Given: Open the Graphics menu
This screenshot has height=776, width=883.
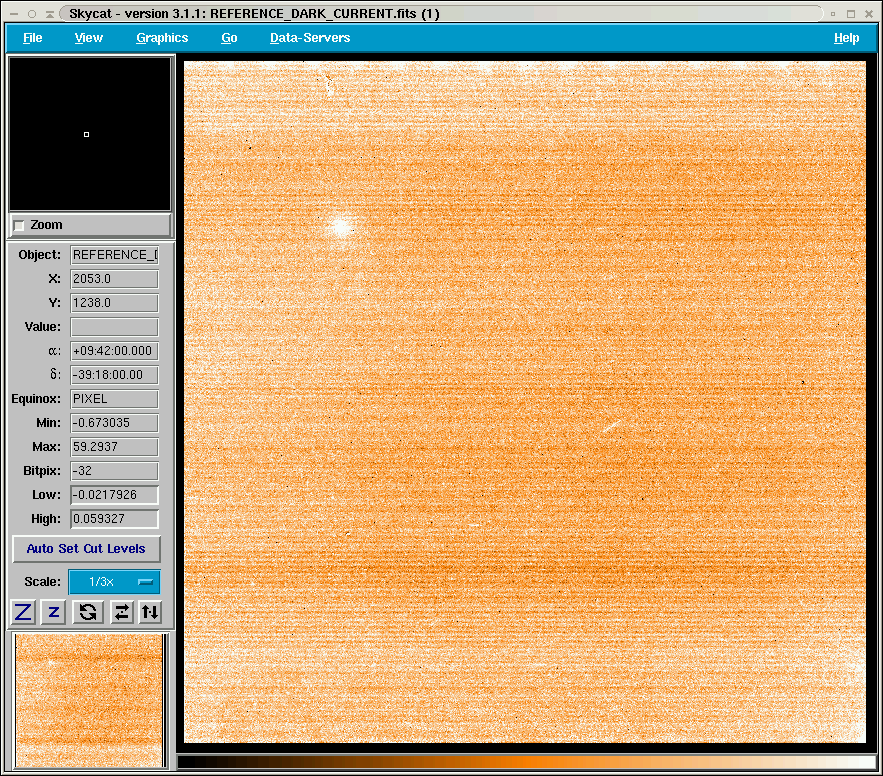Looking at the screenshot, I should 162,38.
